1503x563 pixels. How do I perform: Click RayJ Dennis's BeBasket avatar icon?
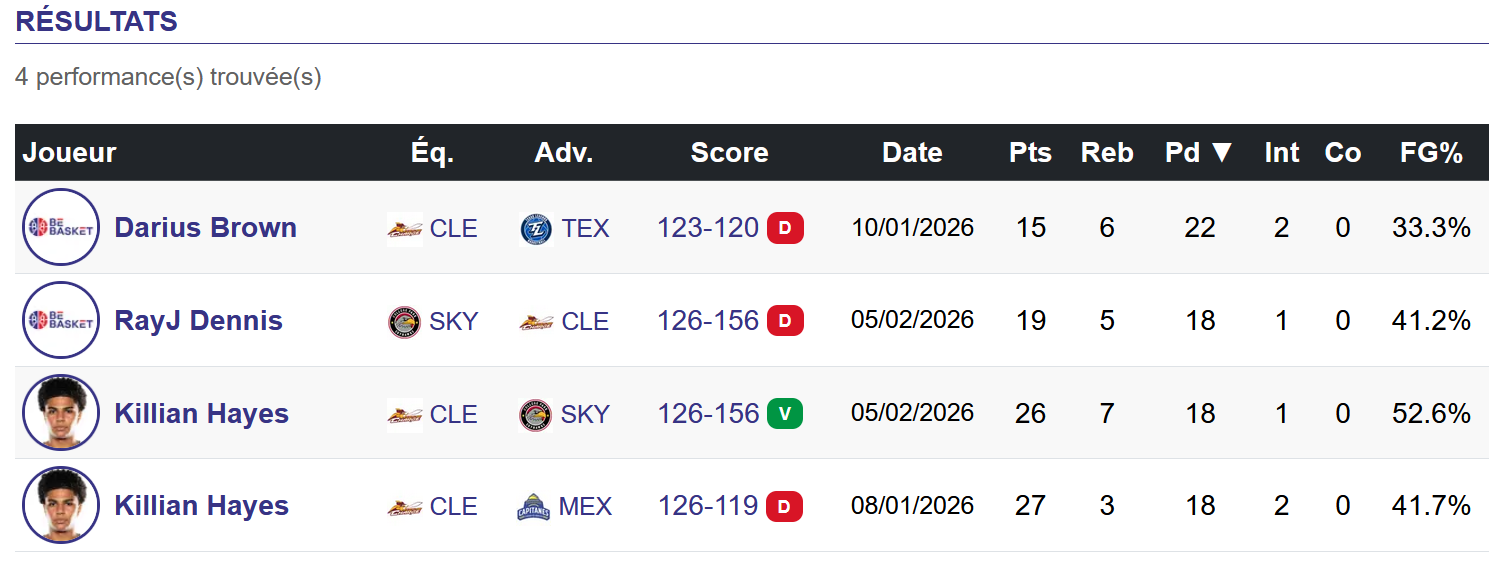[x=61, y=320]
